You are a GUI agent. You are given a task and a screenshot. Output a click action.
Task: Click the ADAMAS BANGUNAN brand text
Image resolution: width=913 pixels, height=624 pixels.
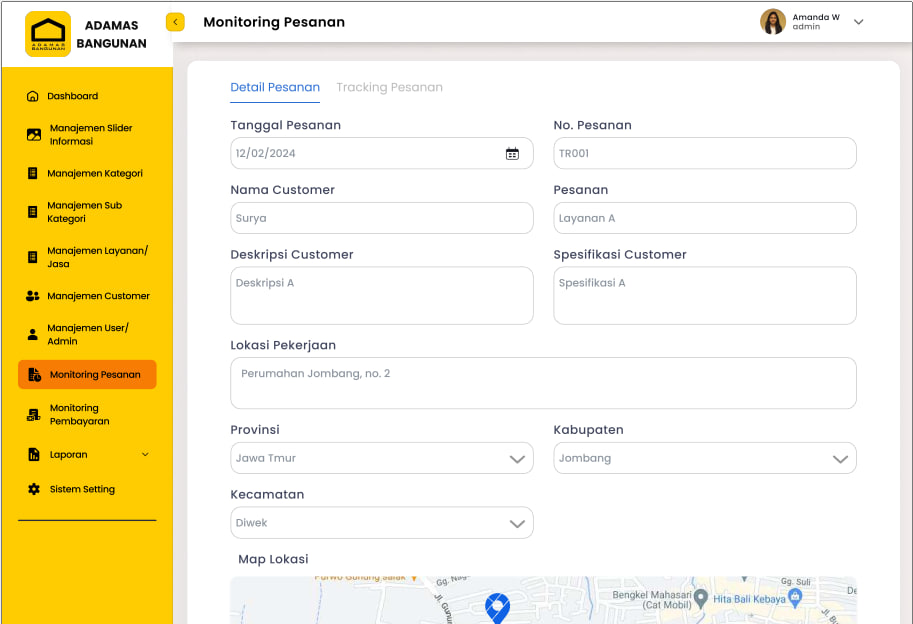point(111,34)
